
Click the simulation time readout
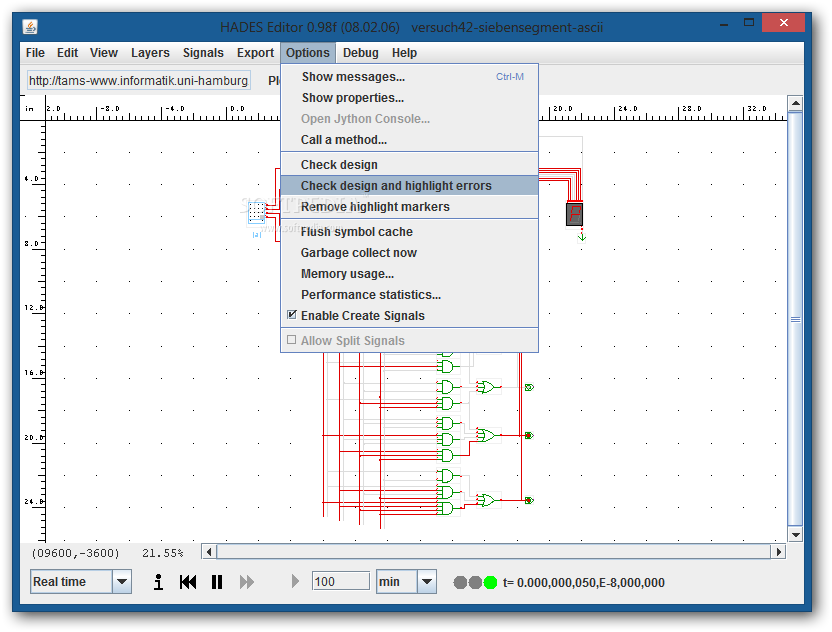pyautogui.click(x=584, y=583)
